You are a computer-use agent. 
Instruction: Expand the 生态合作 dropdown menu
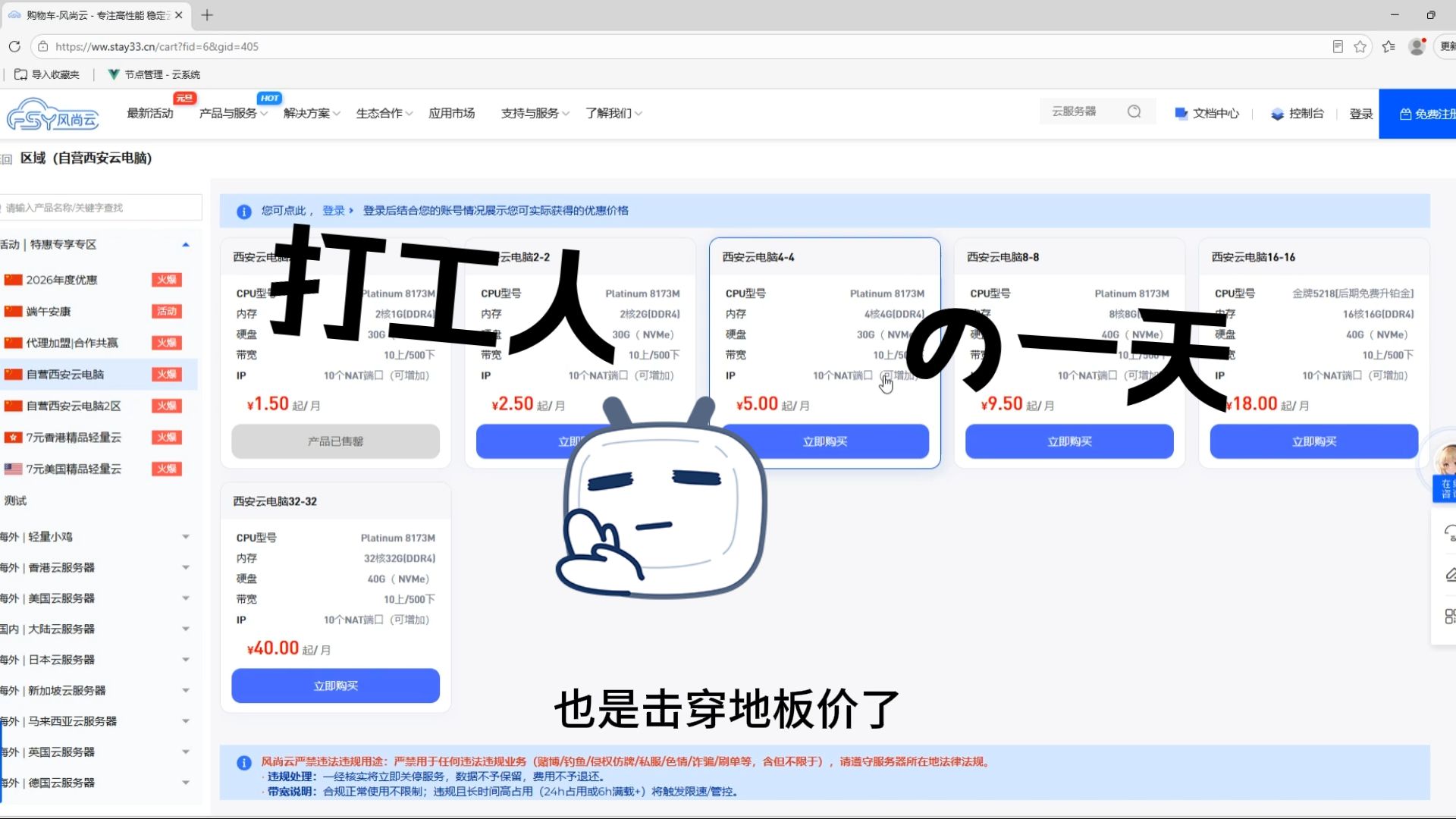point(384,113)
